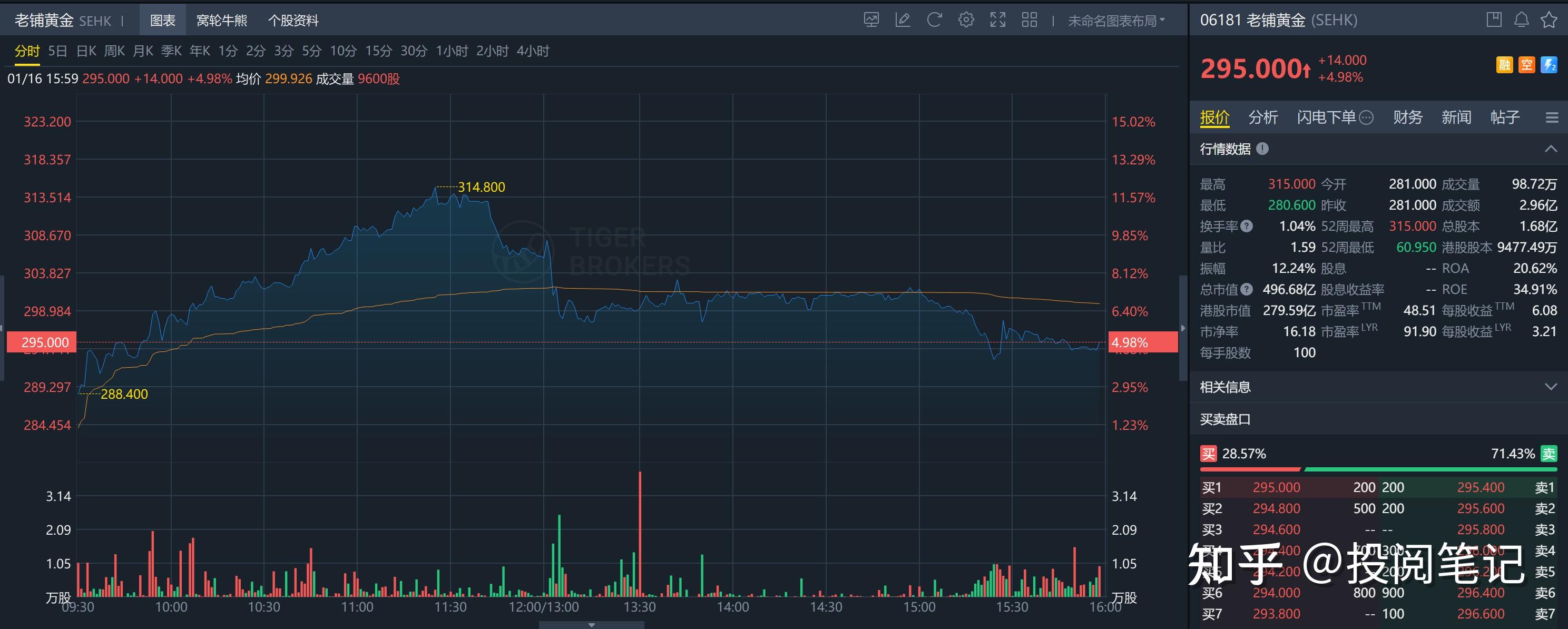1568x629 pixels.
Task: Switch to the 图表 tab
Action: click(x=162, y=21)
